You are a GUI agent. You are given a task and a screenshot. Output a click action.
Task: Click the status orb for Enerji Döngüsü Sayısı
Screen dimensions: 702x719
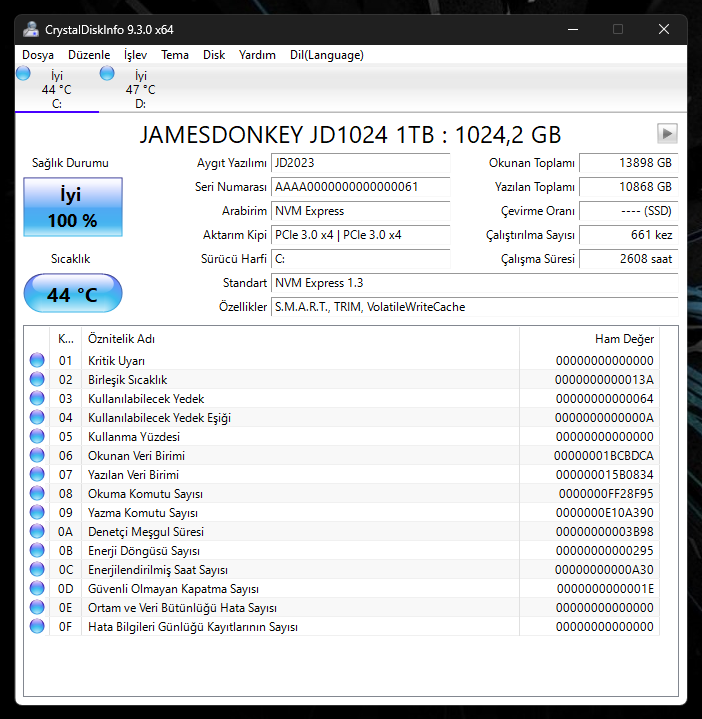coord(37,551)
